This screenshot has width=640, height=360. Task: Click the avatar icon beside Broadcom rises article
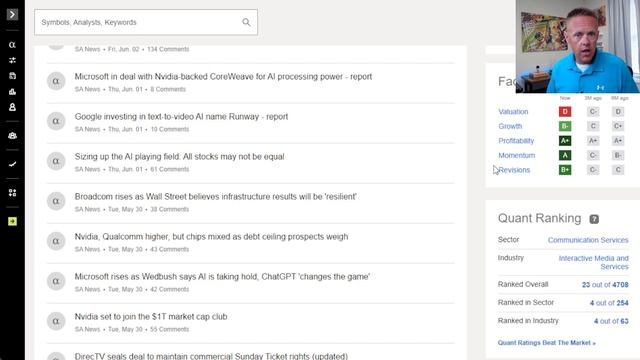[x=56, y=201]
